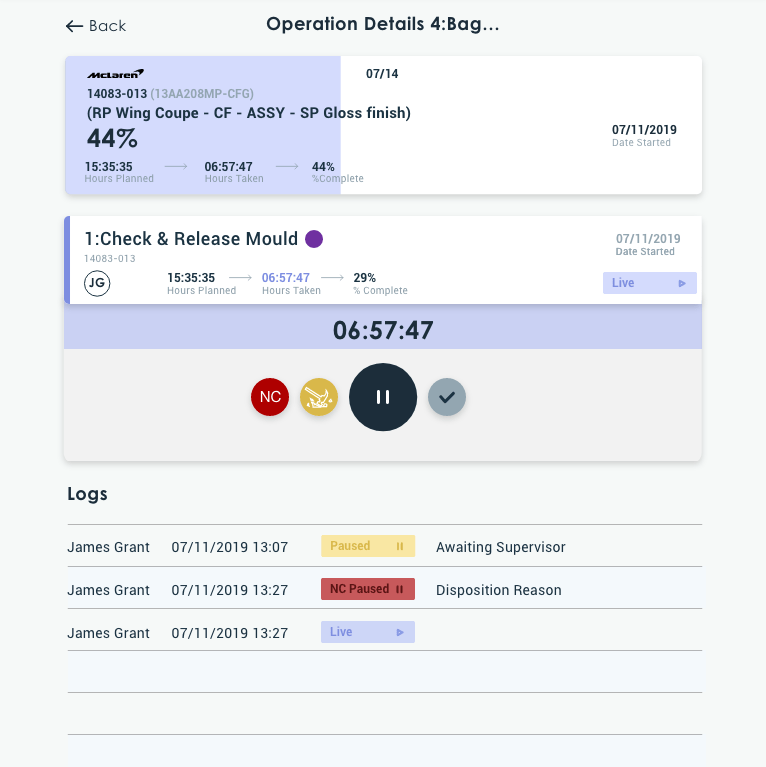Image resolution: width=766 pixels, height=767 pixels.
Task: Click '07/11/2019 13:27' in Live log row
Action: [230, 633]
